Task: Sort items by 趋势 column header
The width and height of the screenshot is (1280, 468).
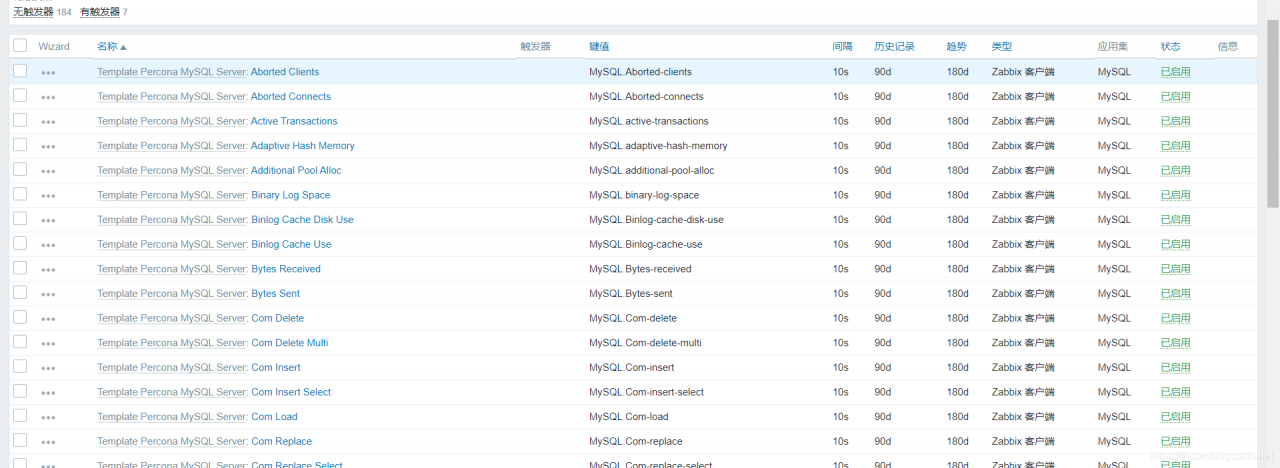Action: coord(957,47)
